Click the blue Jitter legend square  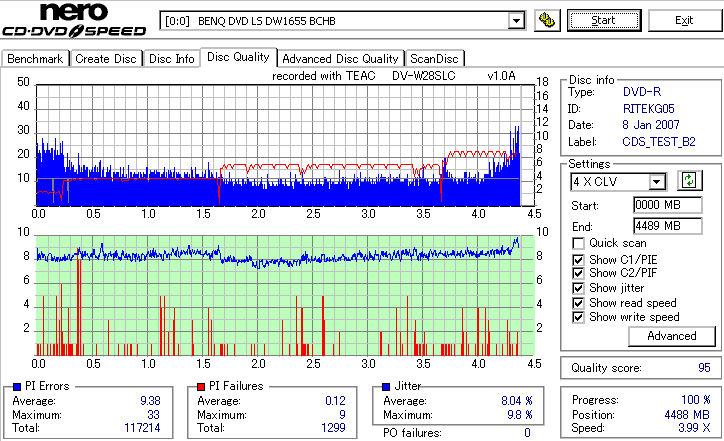(x=386, y=387)
